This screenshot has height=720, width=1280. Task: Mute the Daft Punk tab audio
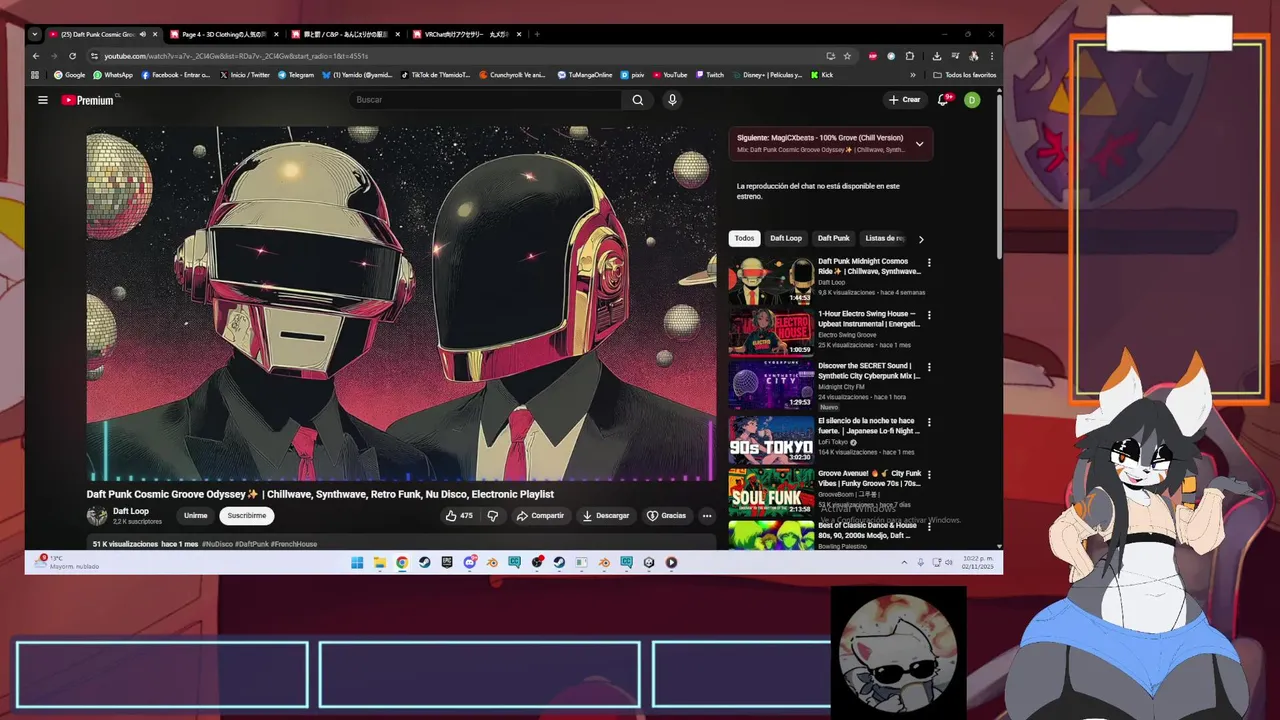143,34
